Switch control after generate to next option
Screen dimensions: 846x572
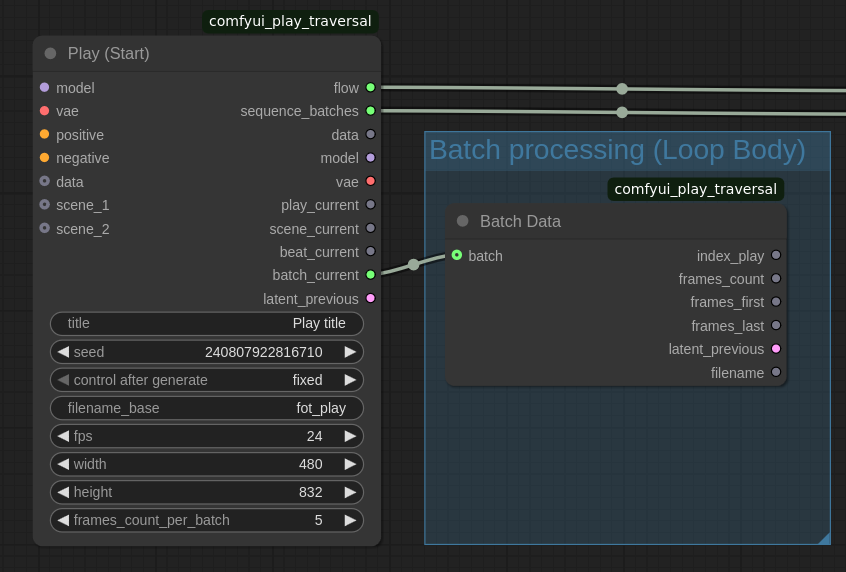point(350,380)
